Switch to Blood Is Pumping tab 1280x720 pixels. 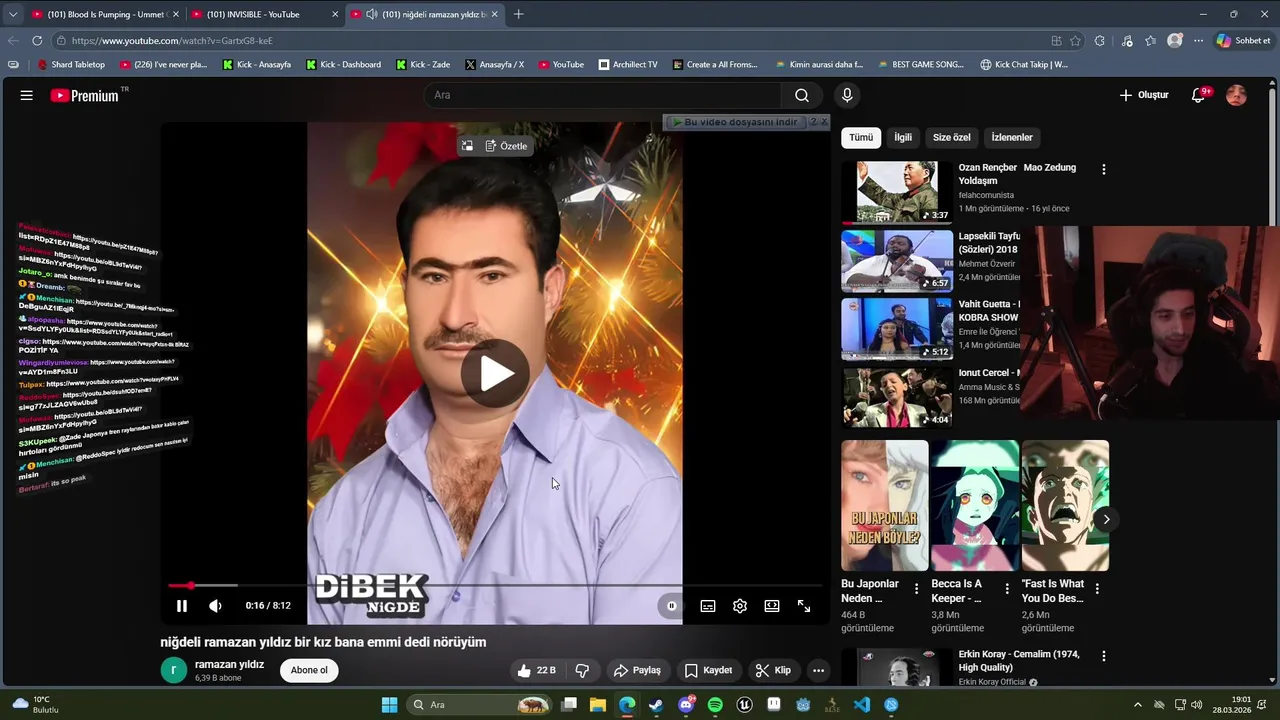105,14
